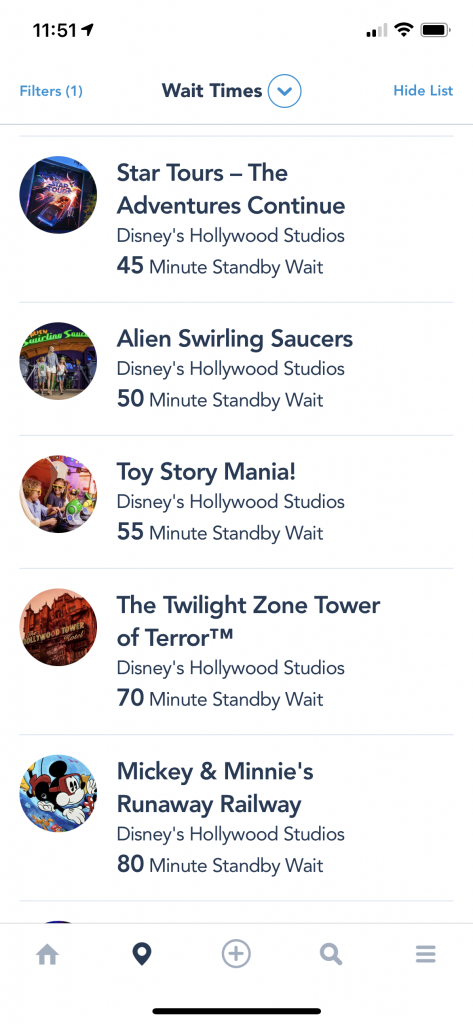This screenshot has height=1024, width=473.
Task: Tap the plus circle add button
Action: (x=236, y=954)
